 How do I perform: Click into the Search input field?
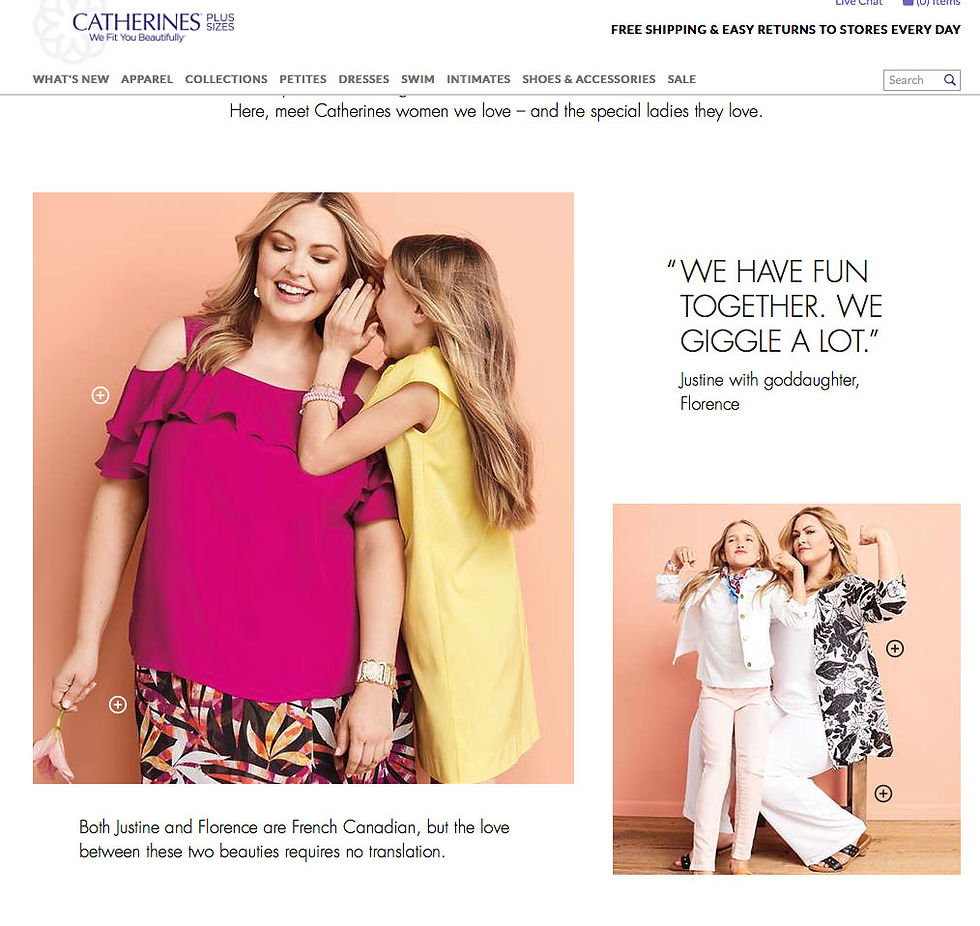coord(913,80)
